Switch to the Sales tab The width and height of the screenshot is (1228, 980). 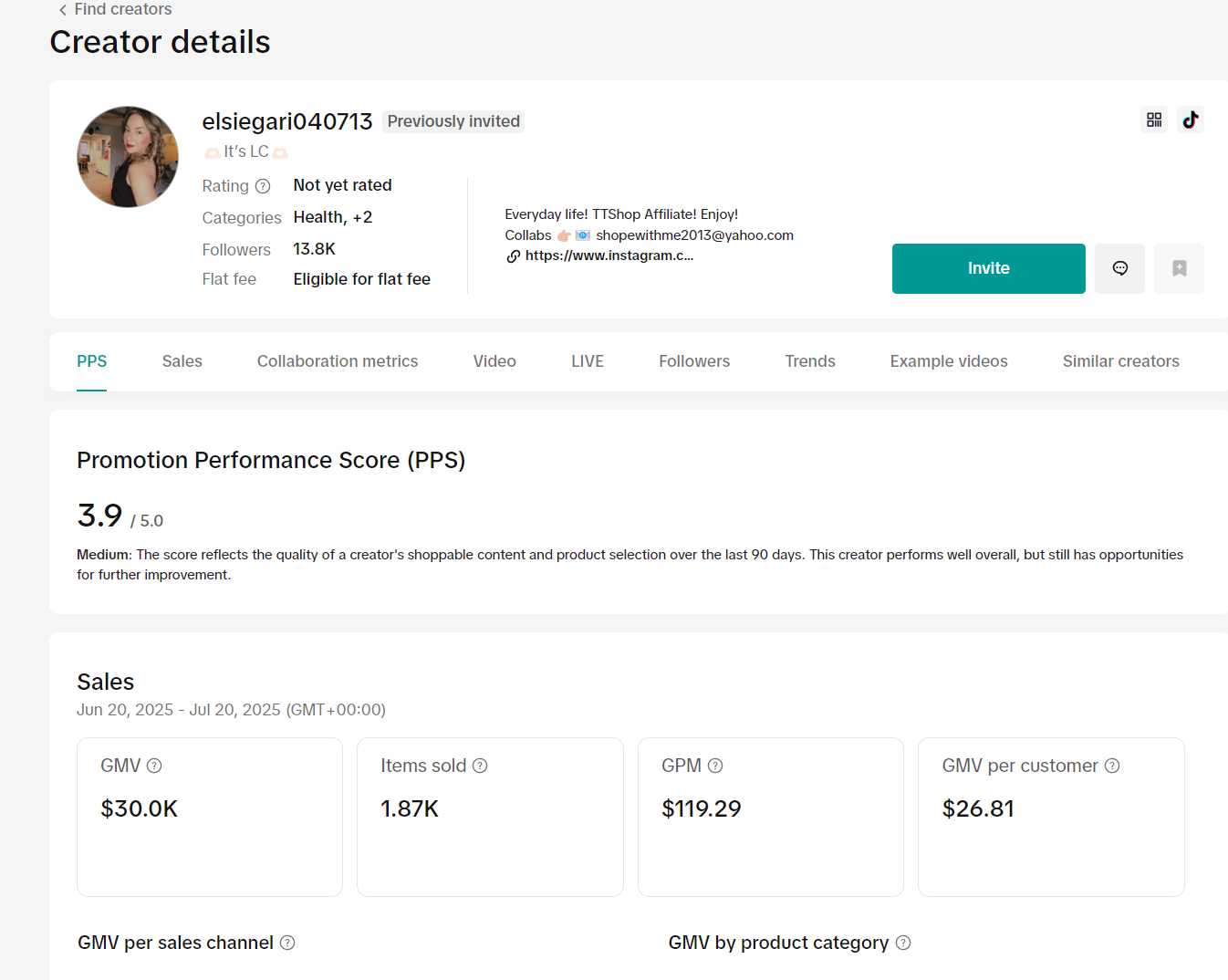pyautogui.click(x=182, y=361)
